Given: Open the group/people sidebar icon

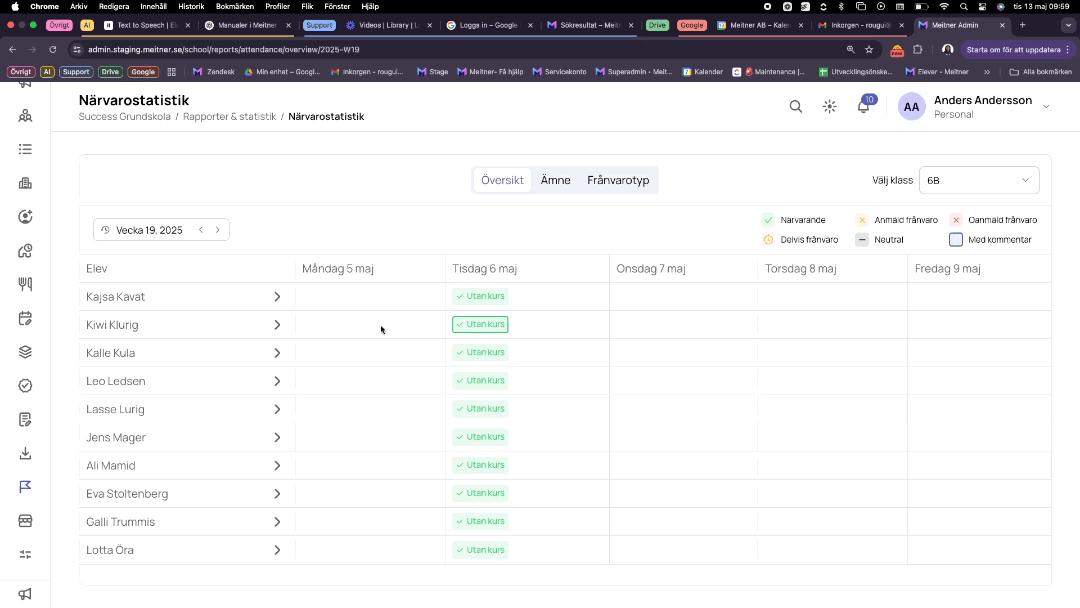Looking at the screenshot, I should [x=25, y=116].
